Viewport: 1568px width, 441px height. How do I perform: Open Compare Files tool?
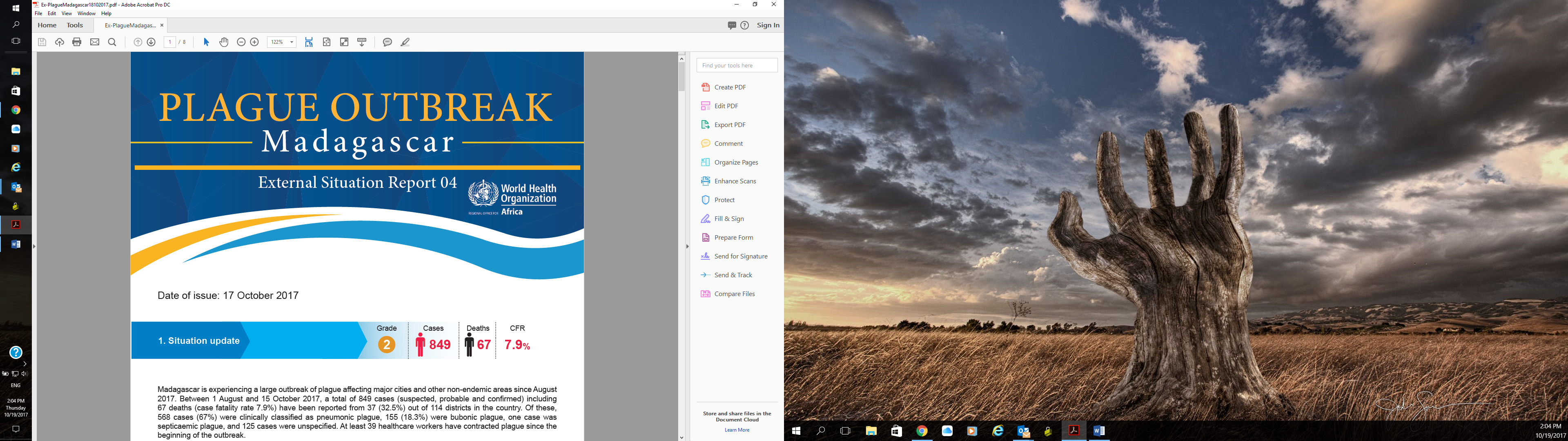pyautogui.click(x=728, y=294)
